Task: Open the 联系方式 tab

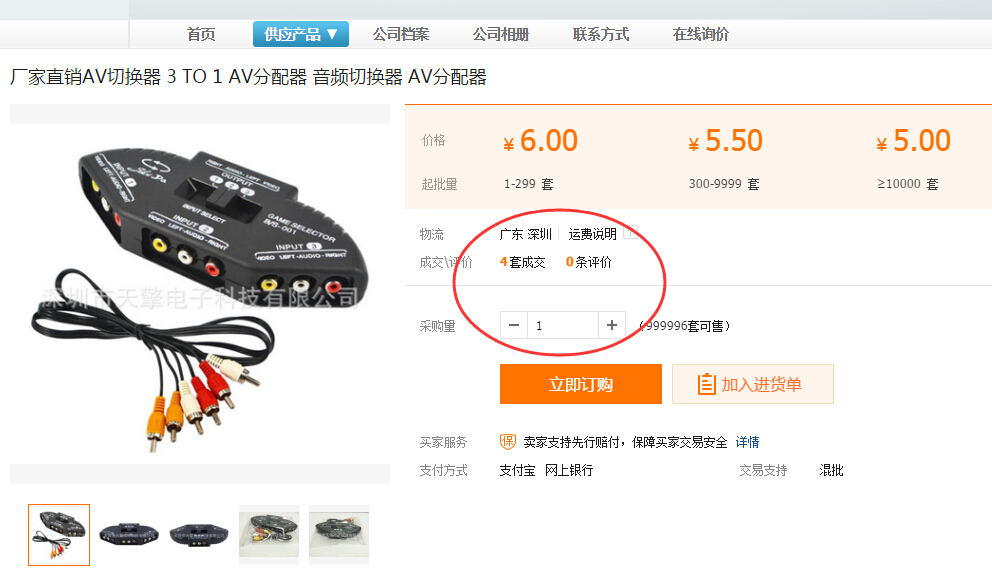Action: (x=600, y=34)
